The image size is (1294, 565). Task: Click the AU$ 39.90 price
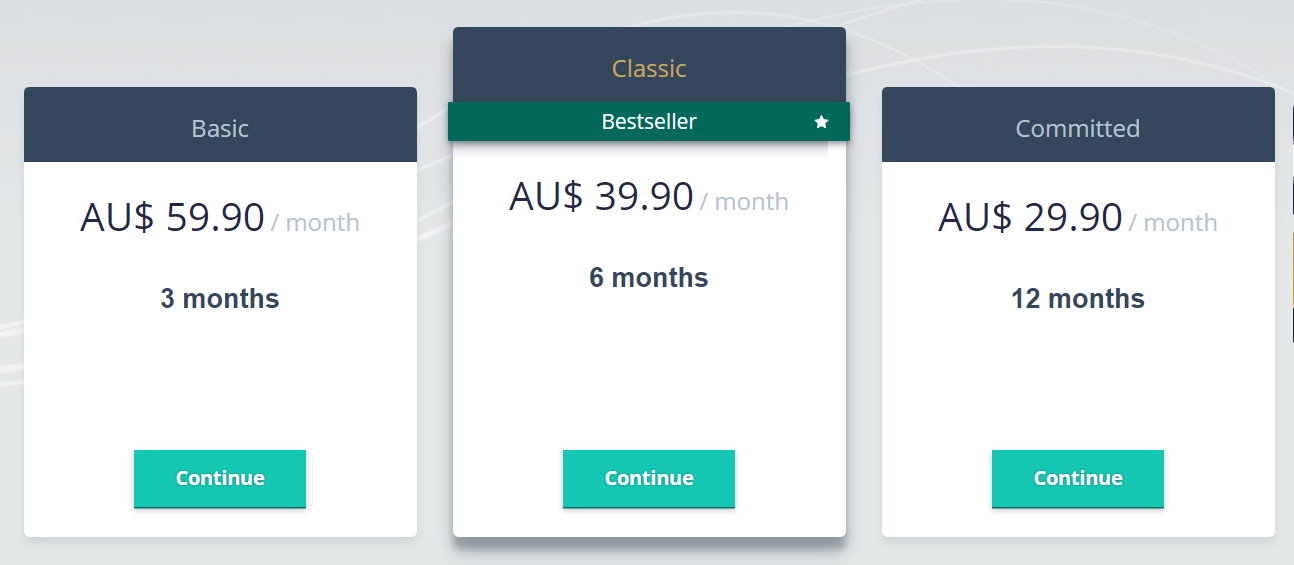(x=601, y=196)
